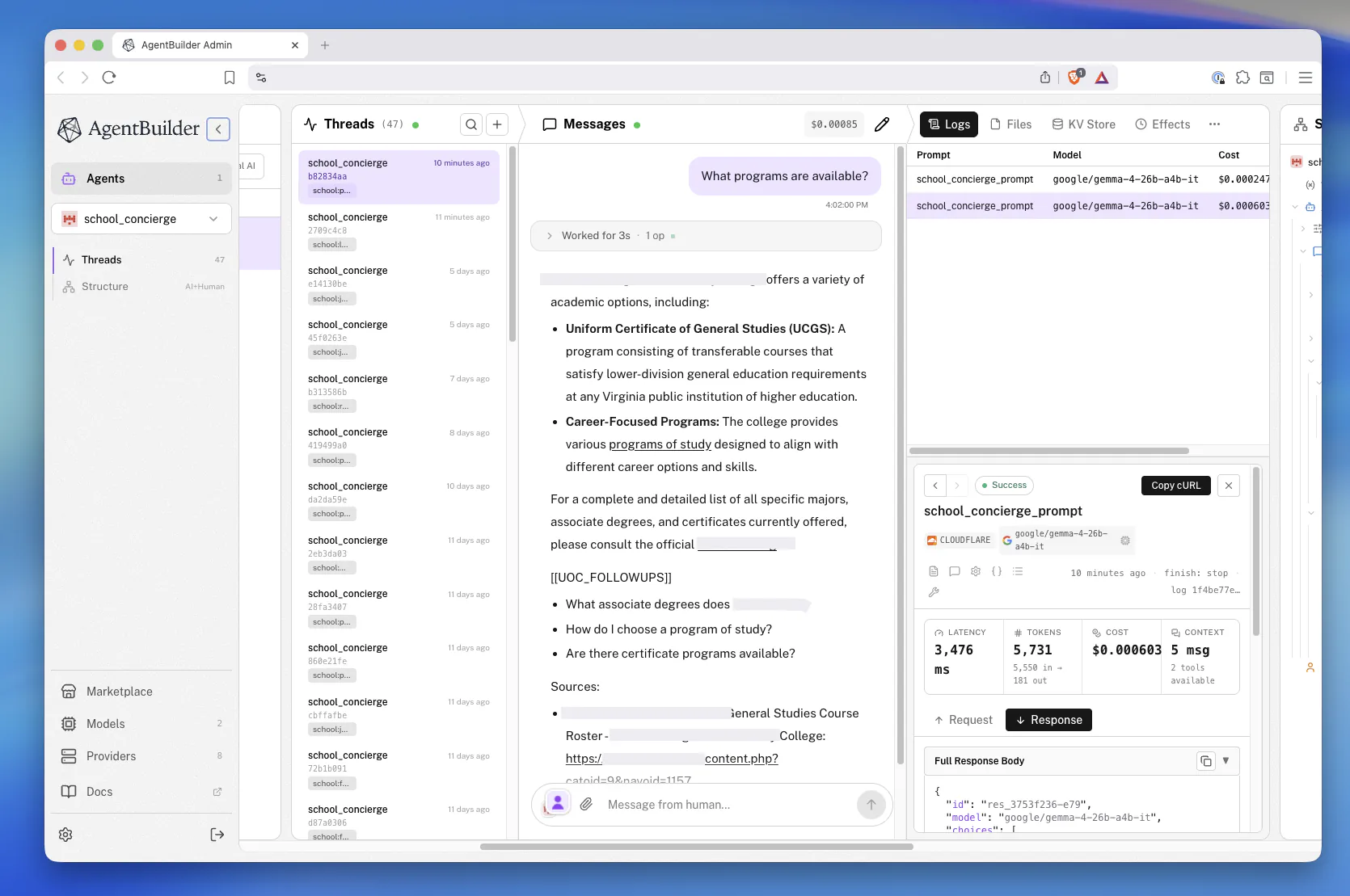Click the wrench tools icon

[x=934, y=591]
